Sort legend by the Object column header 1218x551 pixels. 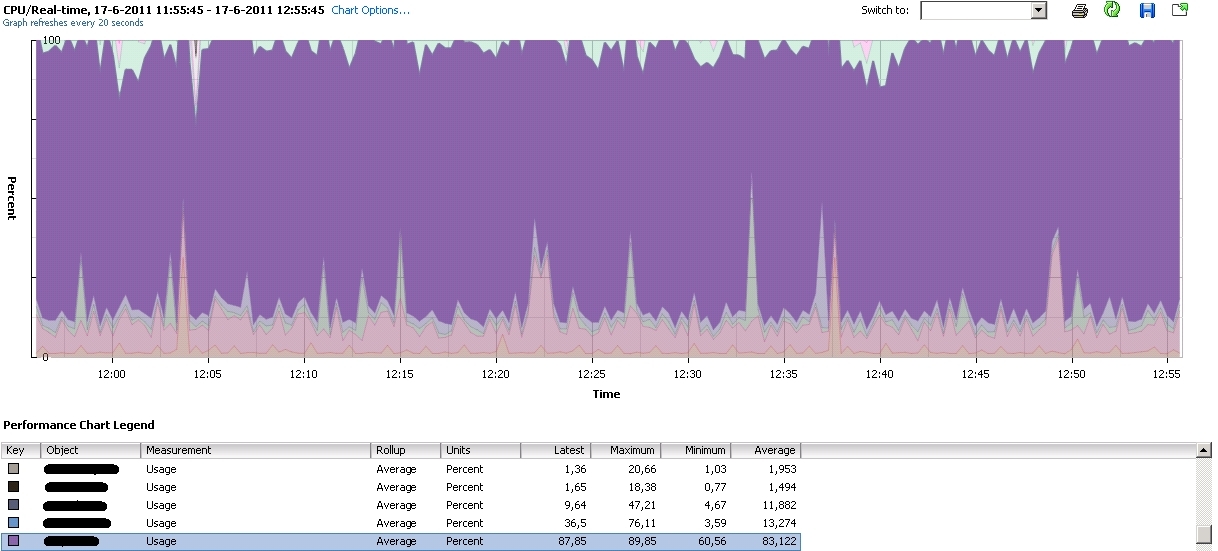pyautogui.click(x=90, y=450)
